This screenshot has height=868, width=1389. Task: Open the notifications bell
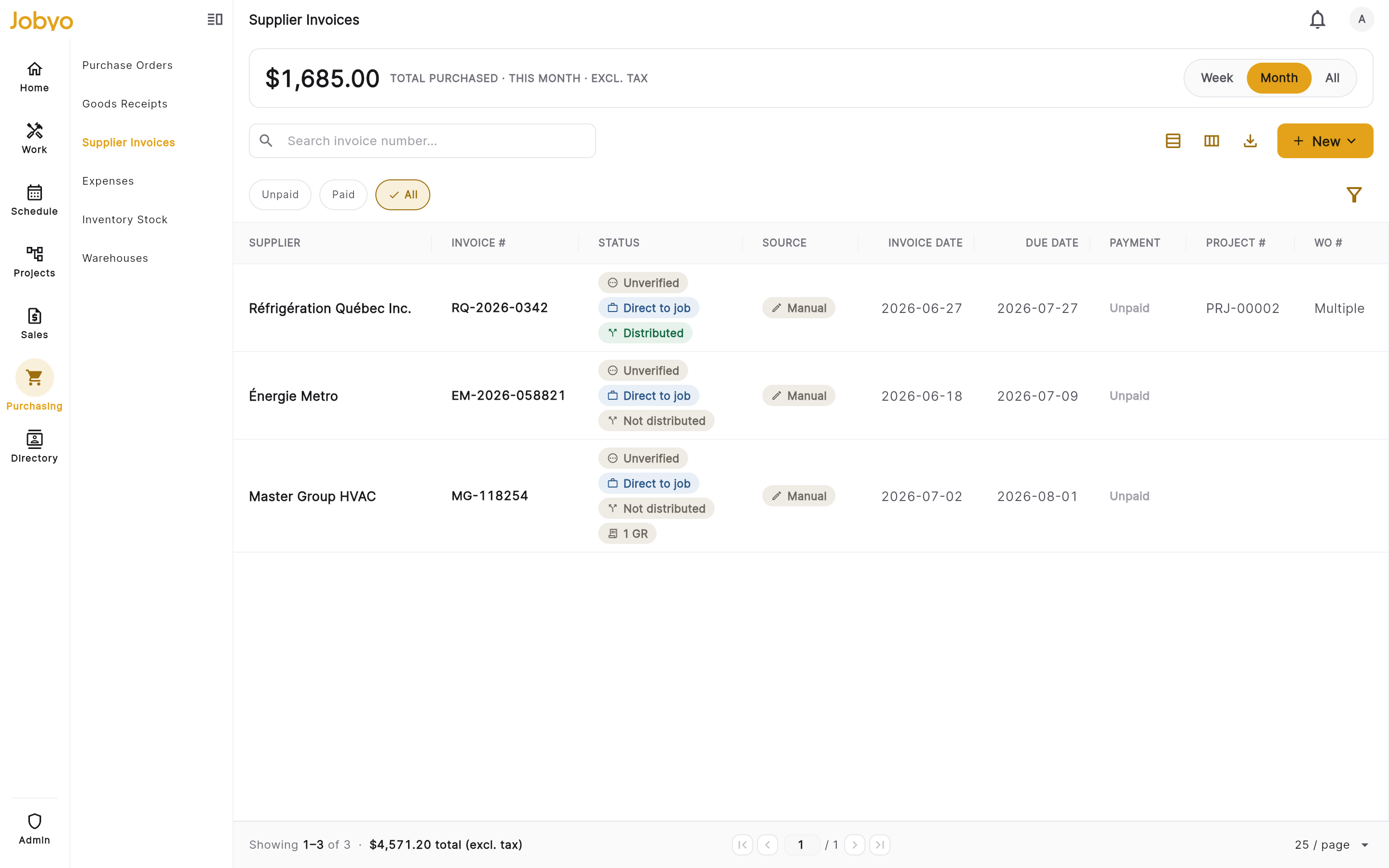(1317, 19)
